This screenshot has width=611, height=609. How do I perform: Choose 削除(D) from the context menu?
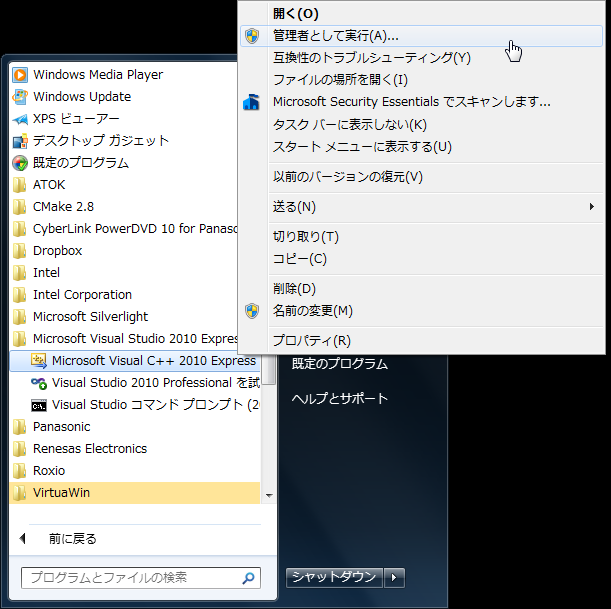[x=422, y=289]
